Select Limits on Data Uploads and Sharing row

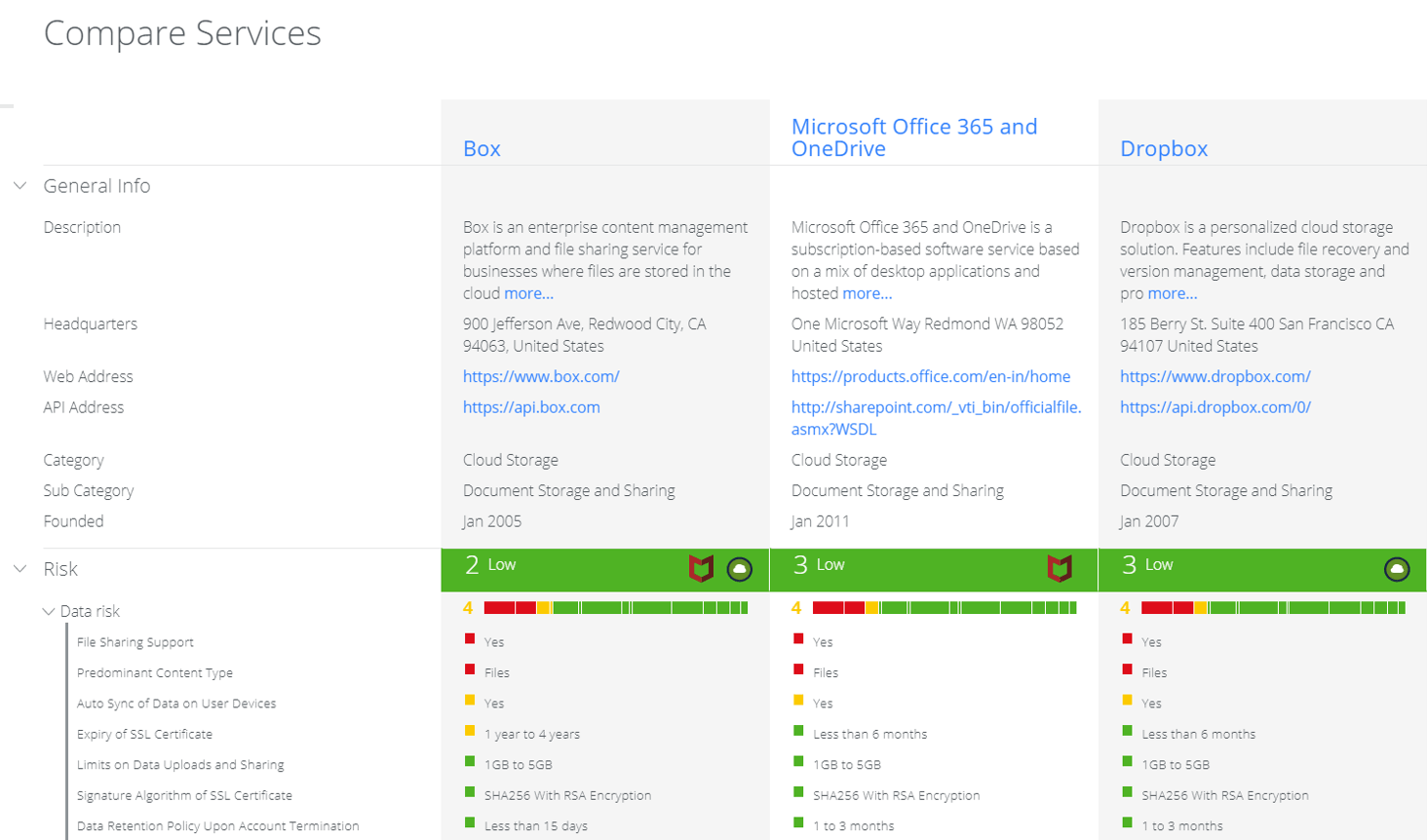click(180, 765)
